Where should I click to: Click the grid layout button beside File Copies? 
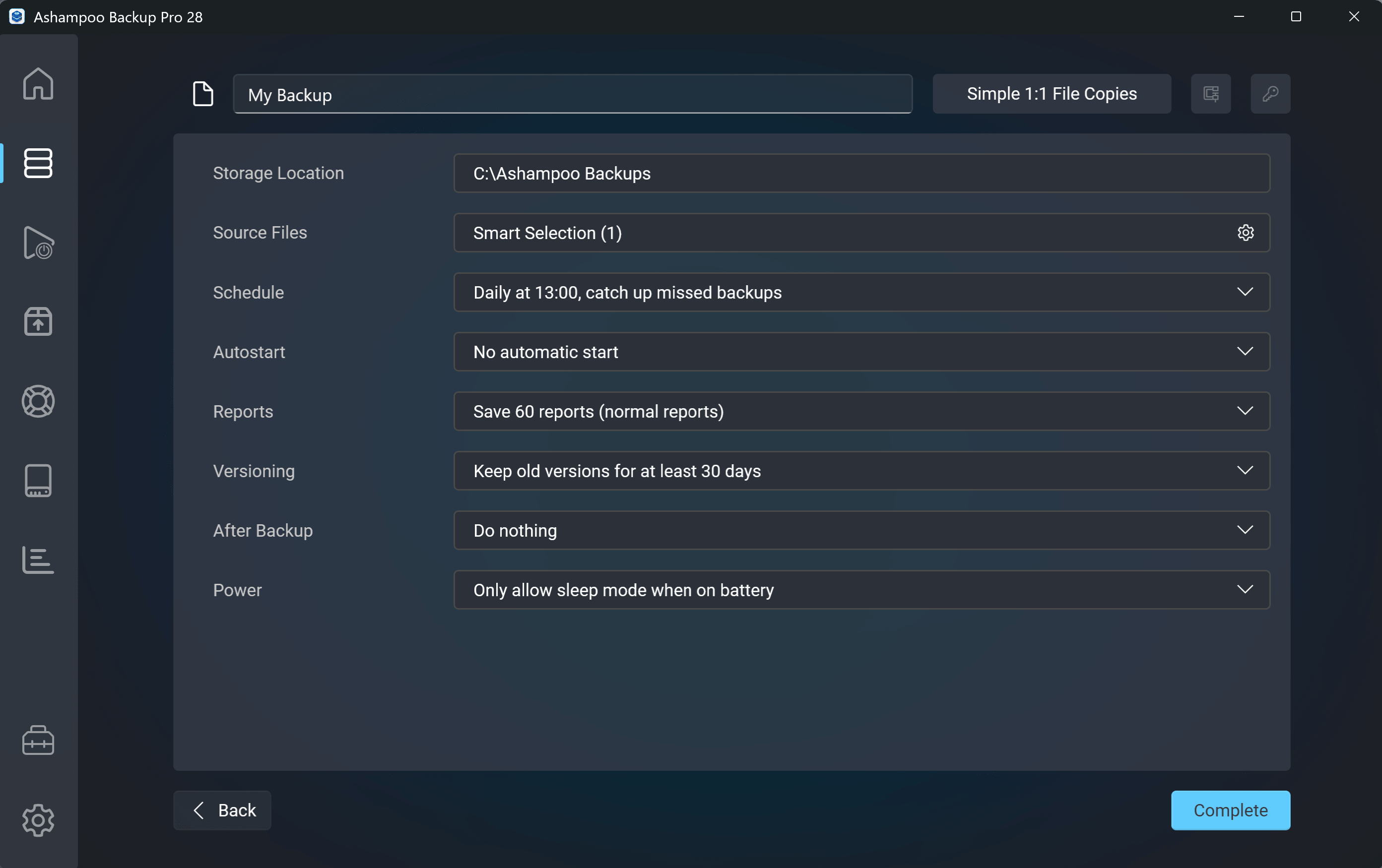[1211, 94]
